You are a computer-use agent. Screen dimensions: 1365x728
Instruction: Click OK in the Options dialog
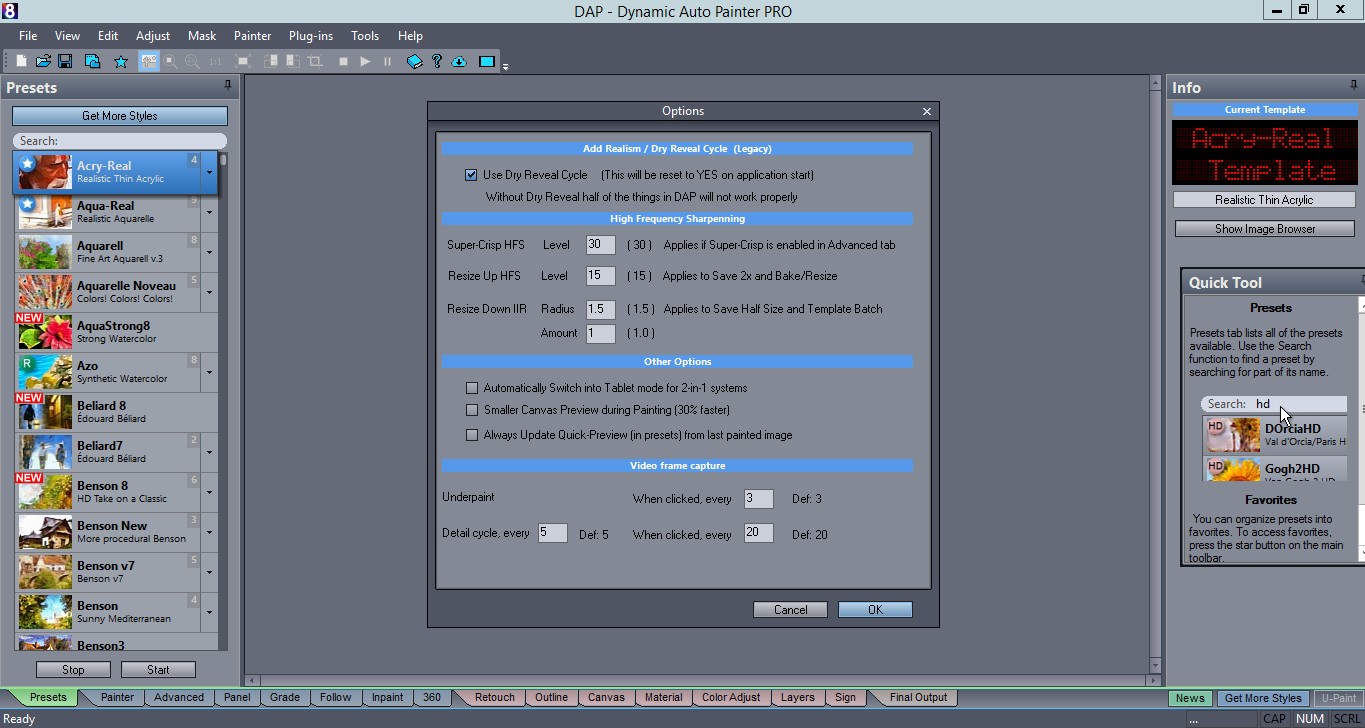coord(875,610)
